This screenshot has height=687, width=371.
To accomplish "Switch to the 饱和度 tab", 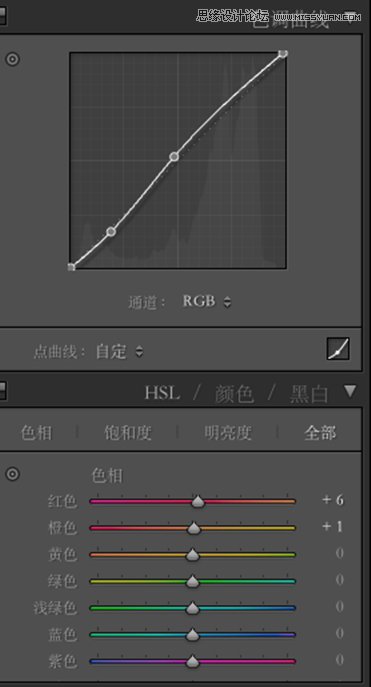I will click(127, 433).
